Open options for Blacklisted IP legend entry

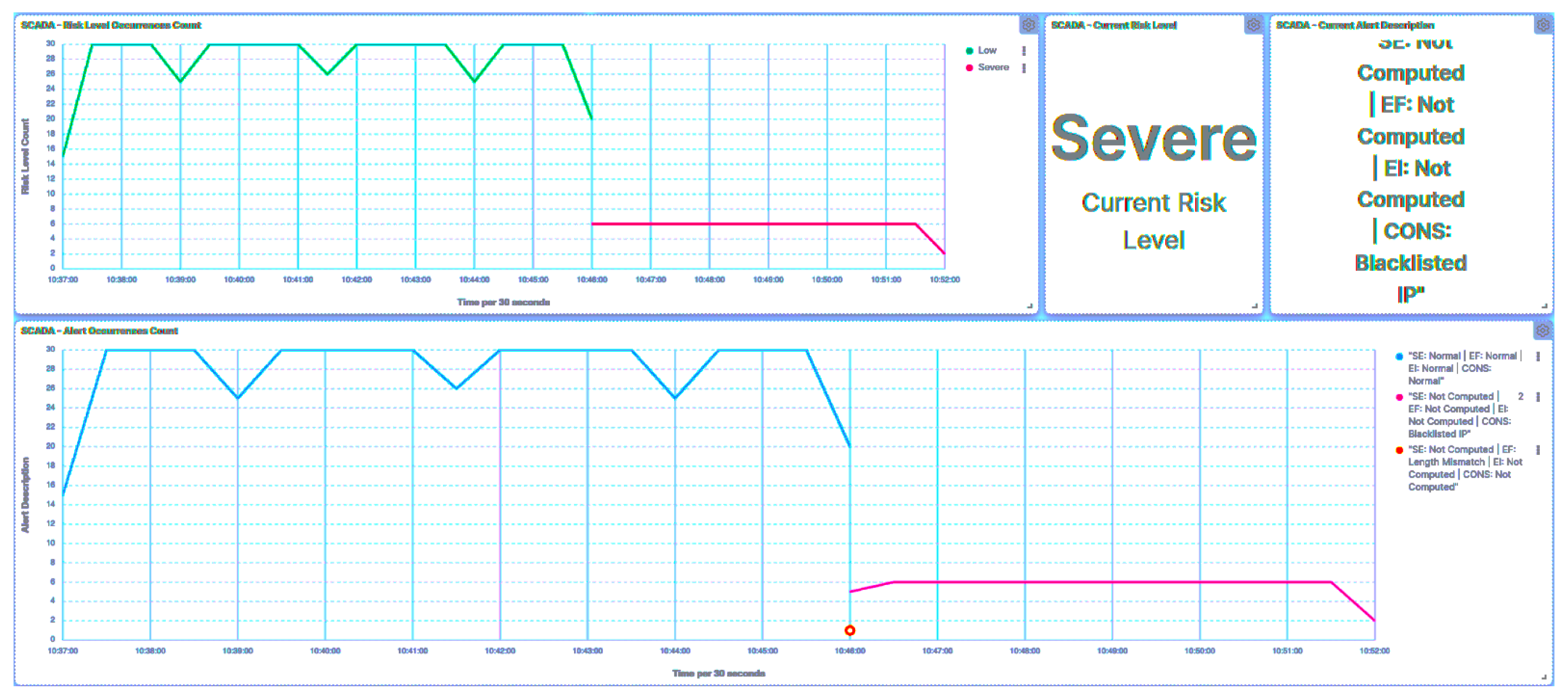tap(1537, 397)
